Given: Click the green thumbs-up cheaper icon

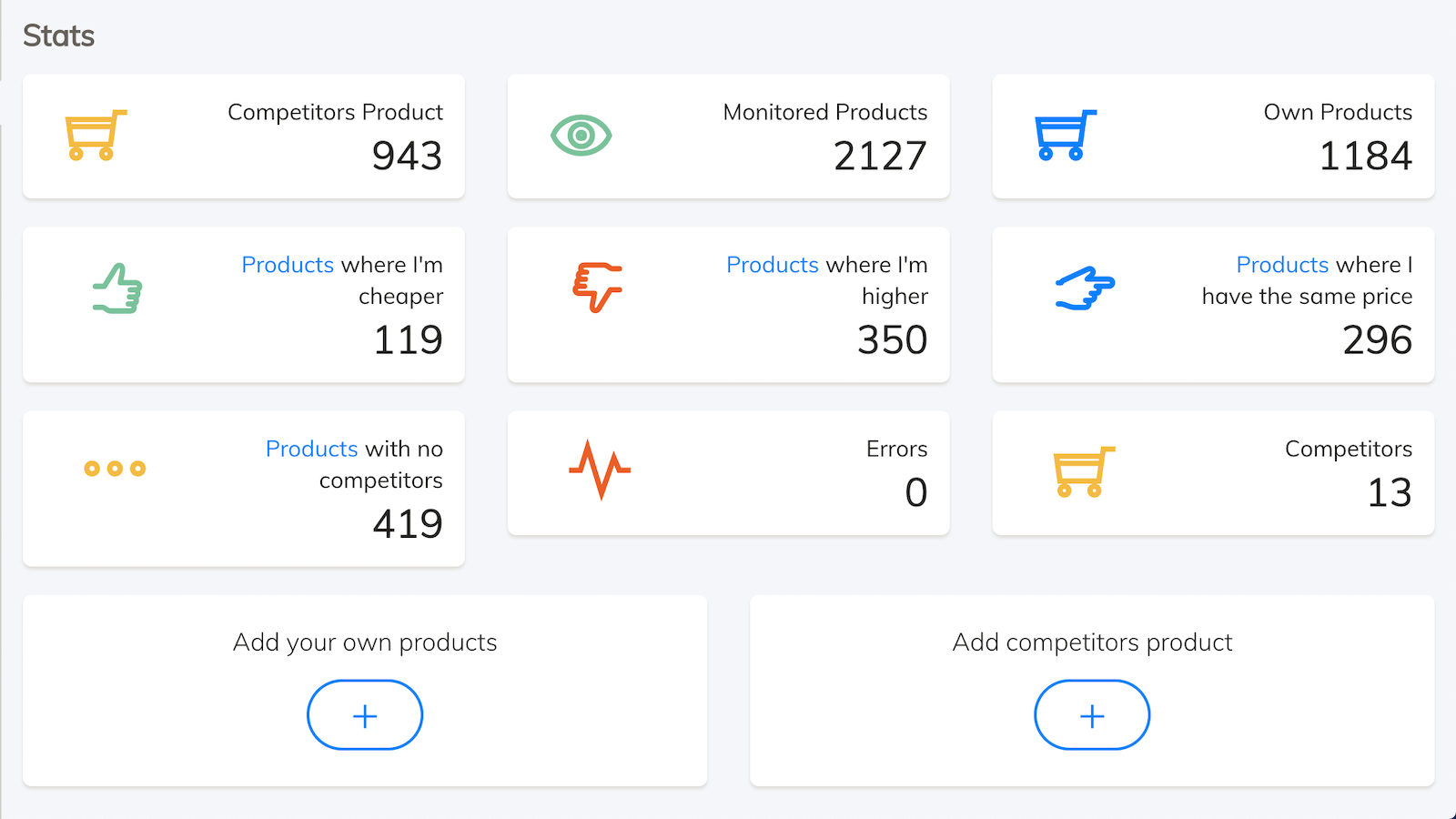Looking at the screenshot, I should [x=118, y=289].
